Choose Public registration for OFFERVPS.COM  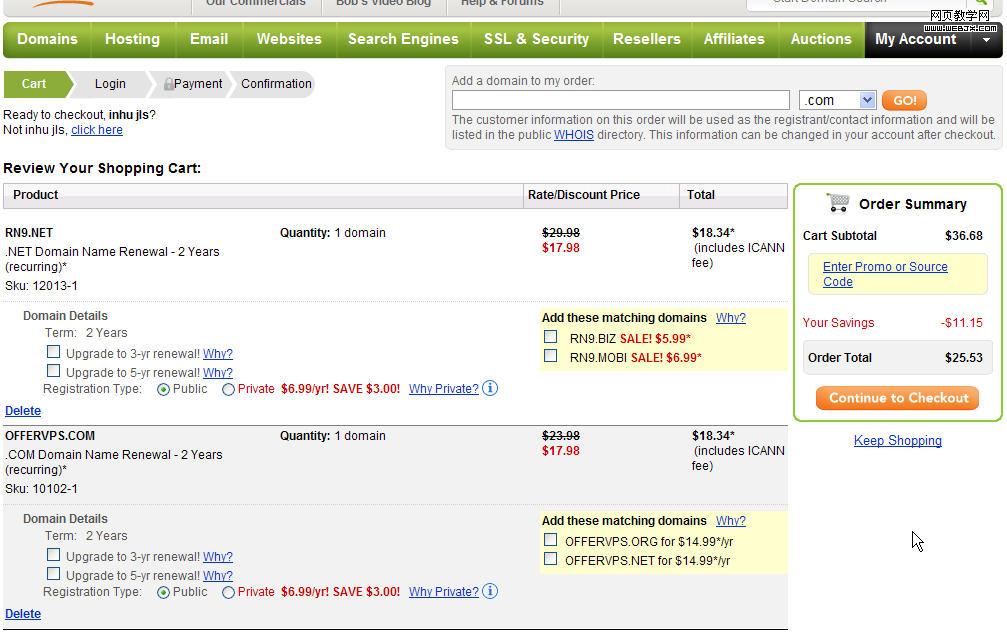[163, 593]
